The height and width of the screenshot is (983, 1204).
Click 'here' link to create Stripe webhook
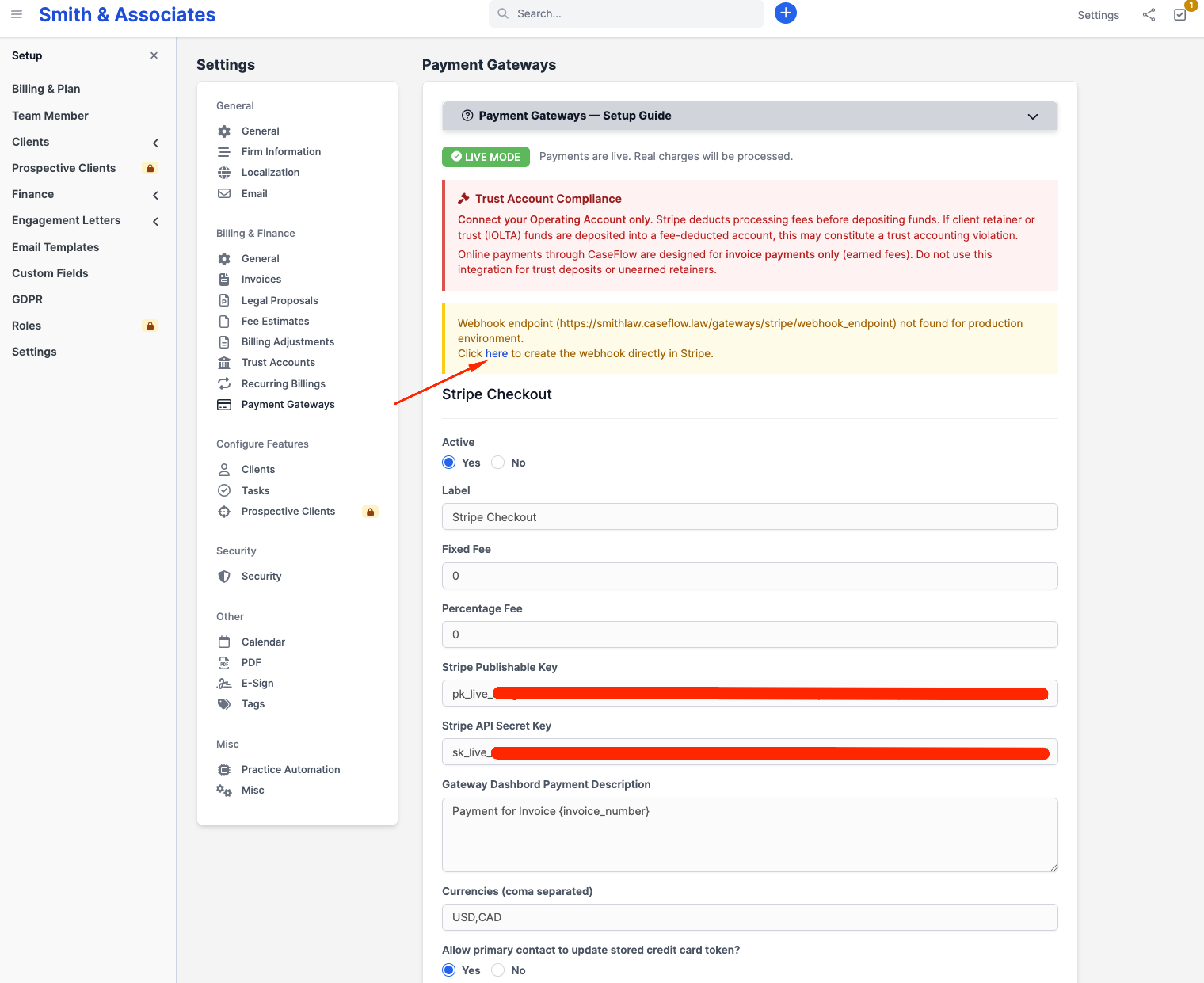[x=497, y=353]
